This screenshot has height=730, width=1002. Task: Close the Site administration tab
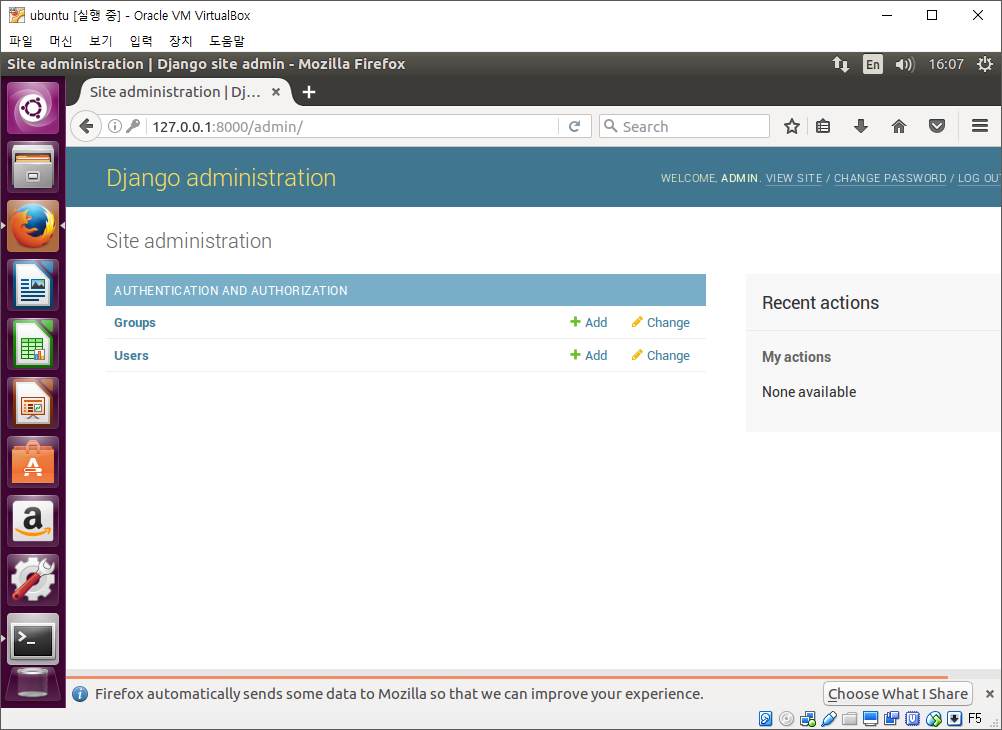click(x=276, y=92)
